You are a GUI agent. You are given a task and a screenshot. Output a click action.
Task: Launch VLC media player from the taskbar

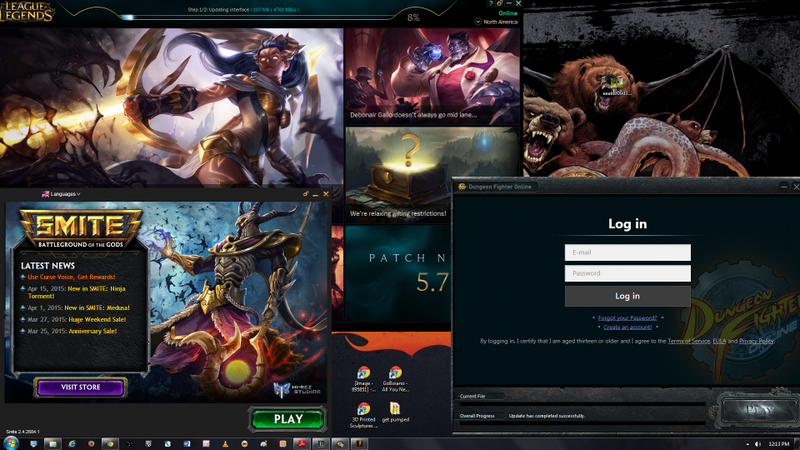click(225, 444)
